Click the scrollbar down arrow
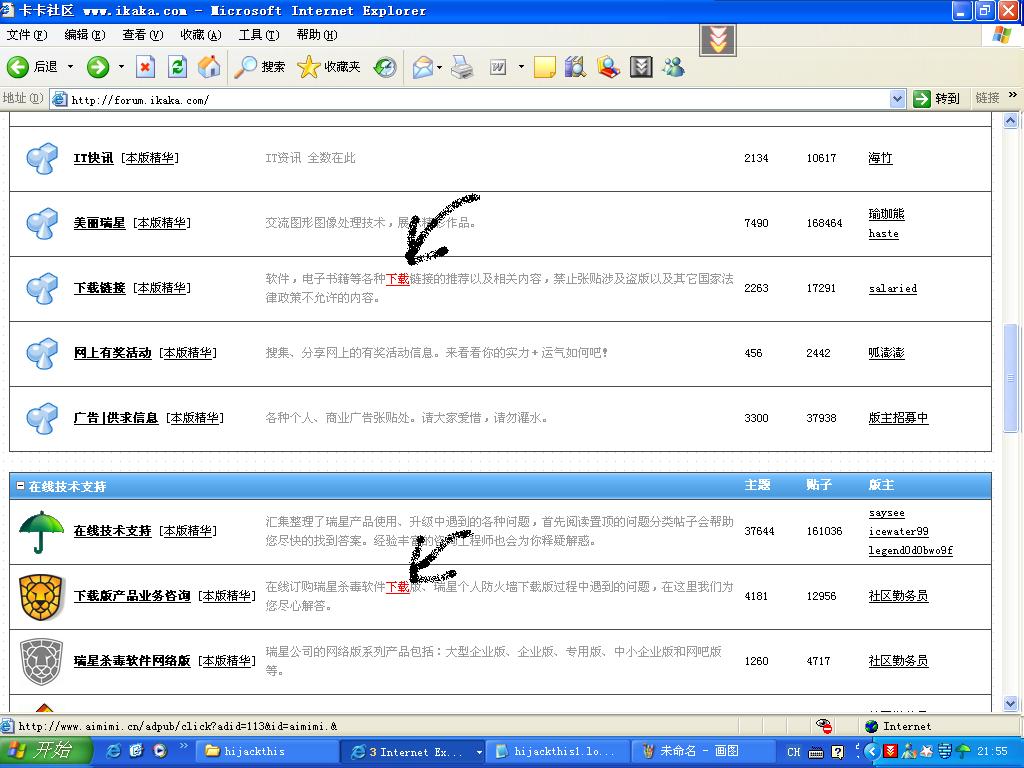Screen dimensions: 1024x768 [1010, 703]
